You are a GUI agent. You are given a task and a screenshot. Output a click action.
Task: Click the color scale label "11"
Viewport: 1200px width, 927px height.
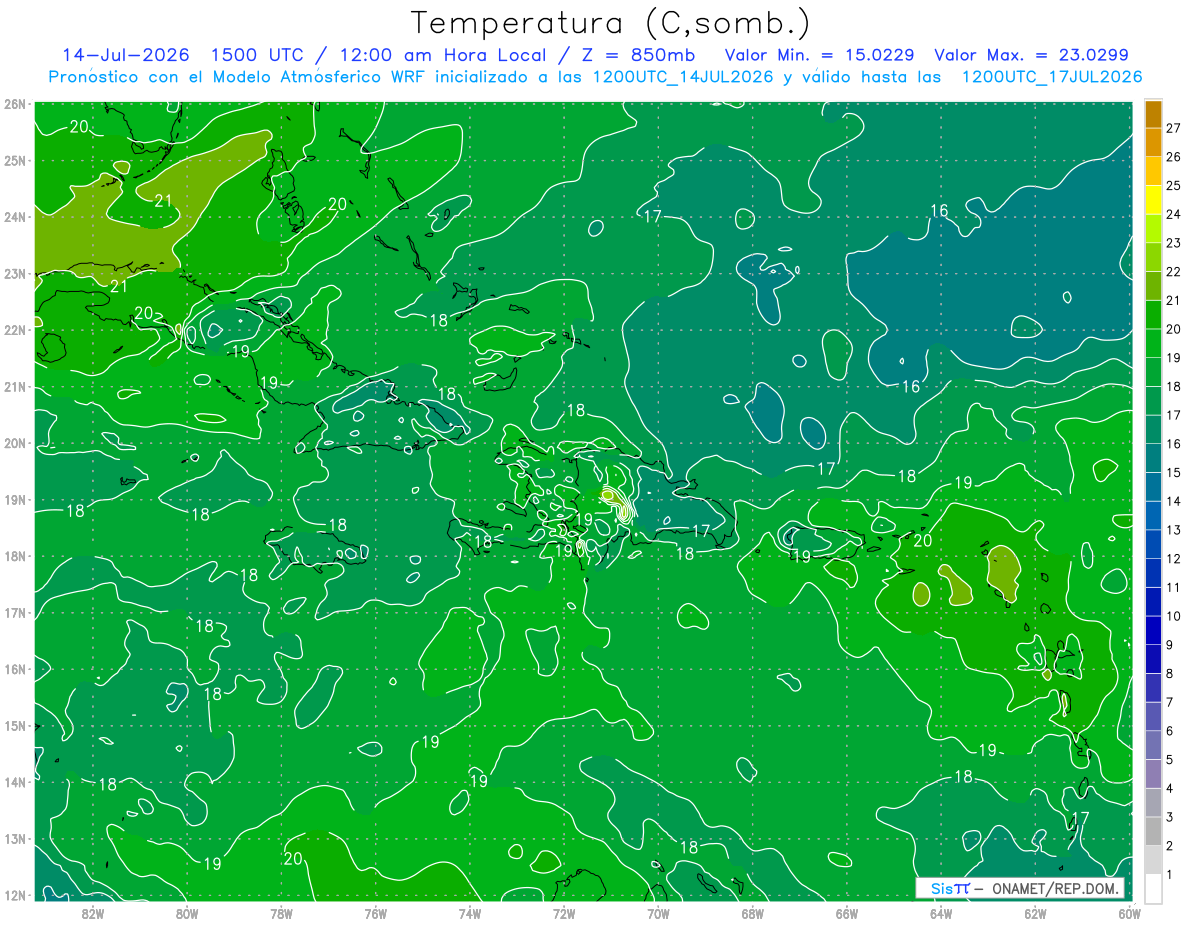(x=1174, y=588)
